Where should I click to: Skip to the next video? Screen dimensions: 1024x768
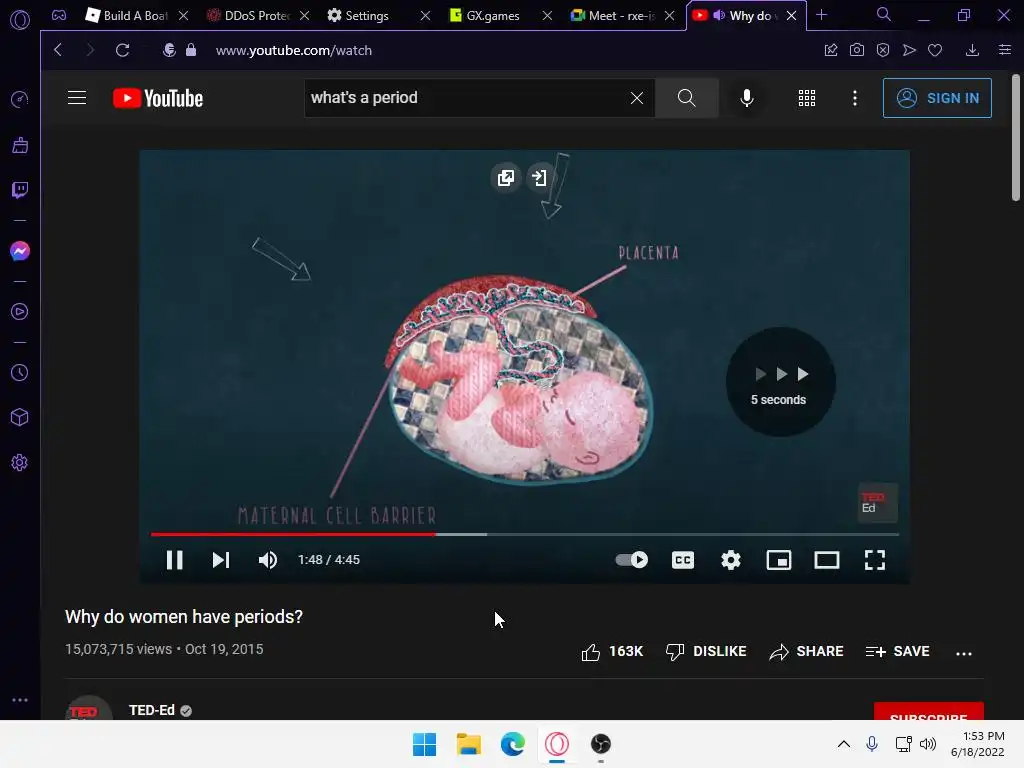[221, 560]
